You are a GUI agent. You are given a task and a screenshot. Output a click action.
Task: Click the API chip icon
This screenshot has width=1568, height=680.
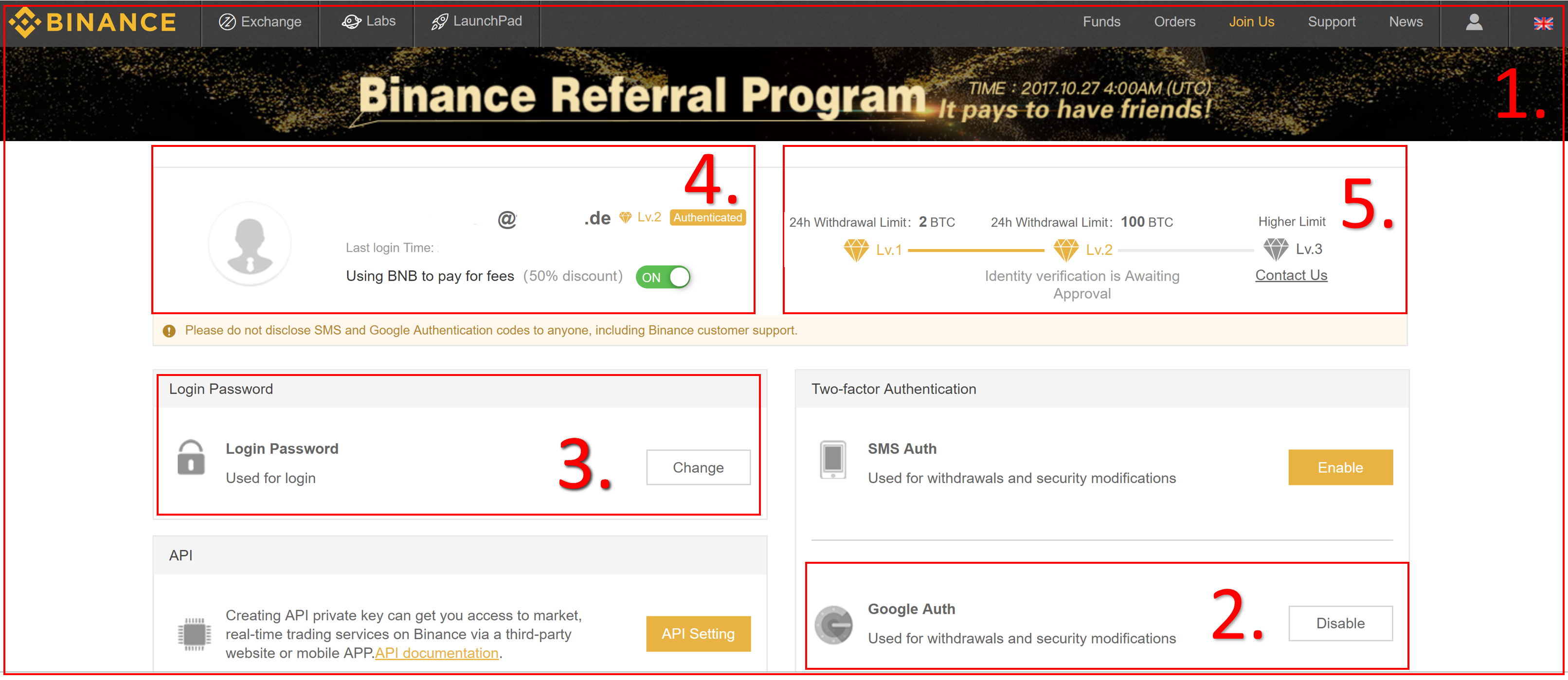(x=195, y=633)
